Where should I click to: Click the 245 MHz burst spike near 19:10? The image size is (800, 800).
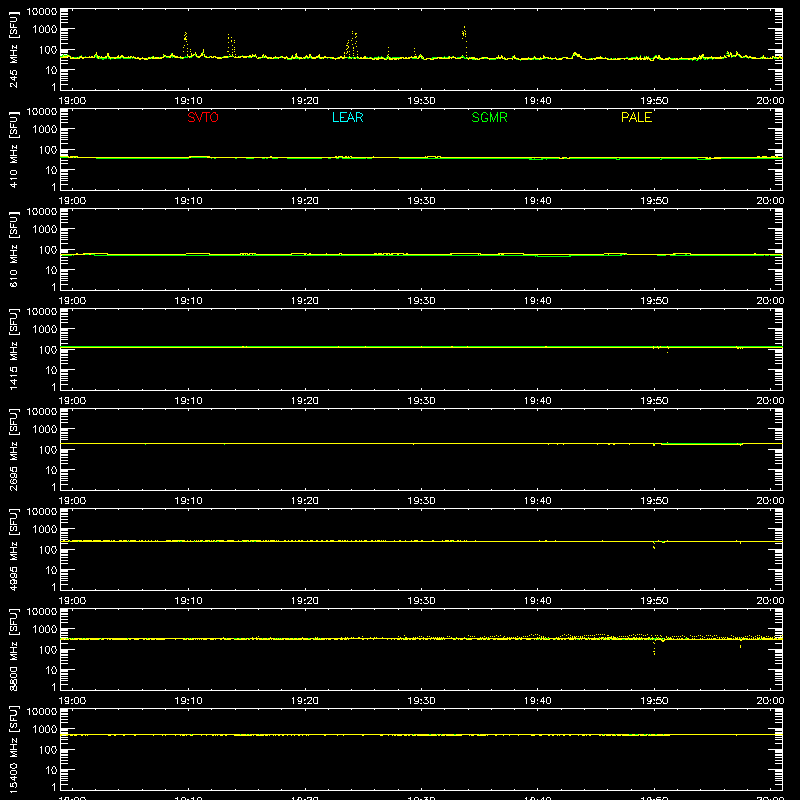click(186, 44)
